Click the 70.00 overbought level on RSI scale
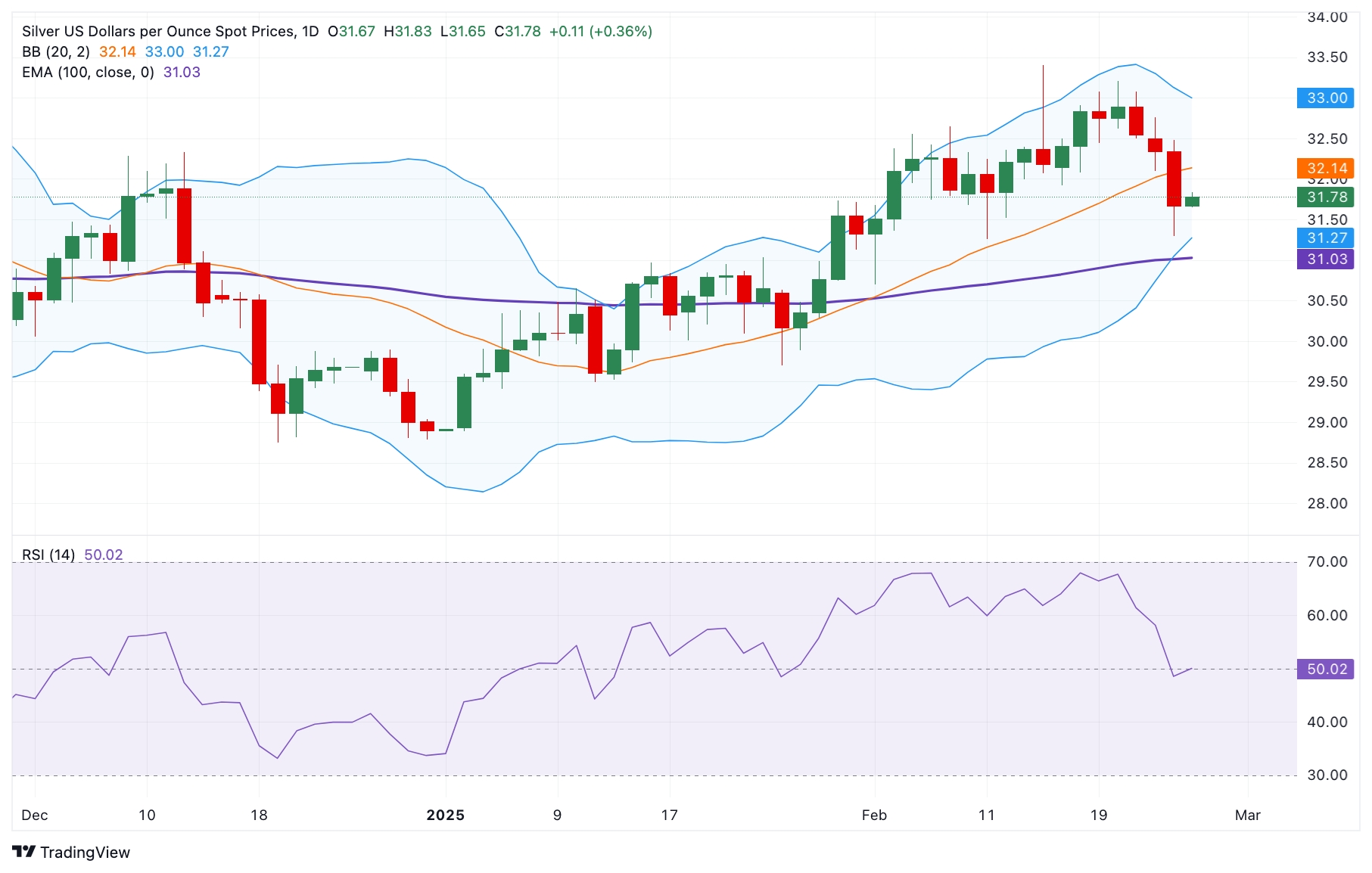The image size is (1372, 873). pyautogui.click(x=1327, y=561)
